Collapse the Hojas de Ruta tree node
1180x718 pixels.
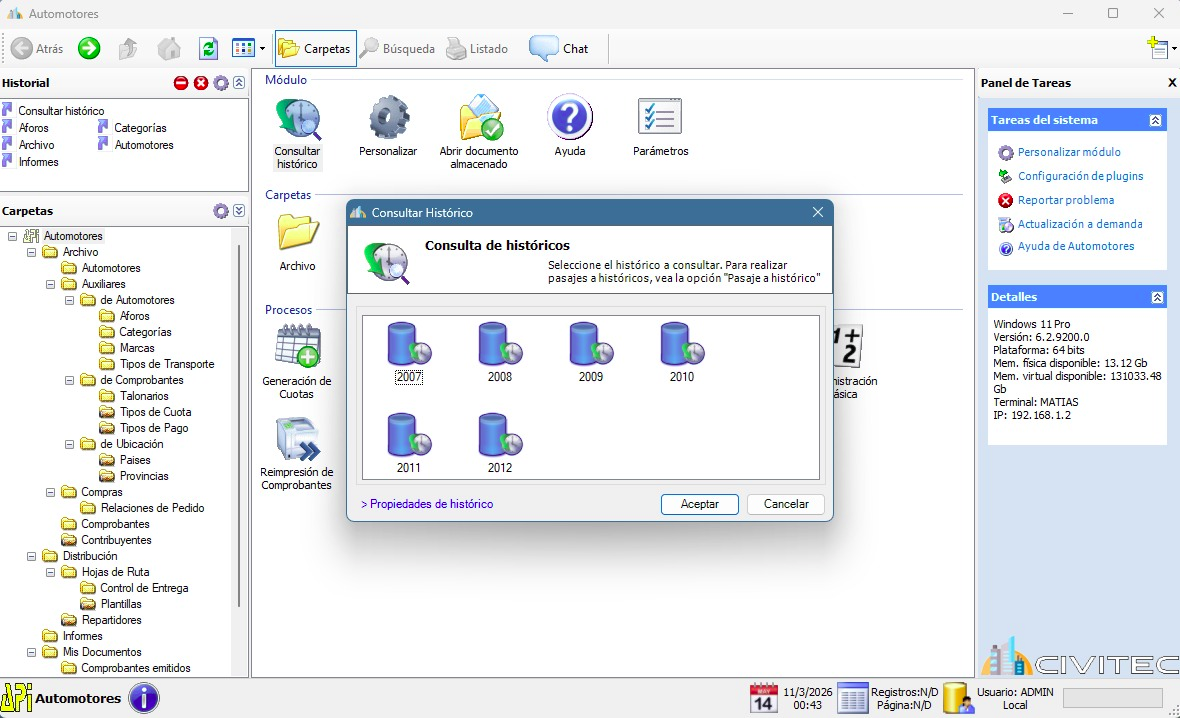click(x=50, y=572)
